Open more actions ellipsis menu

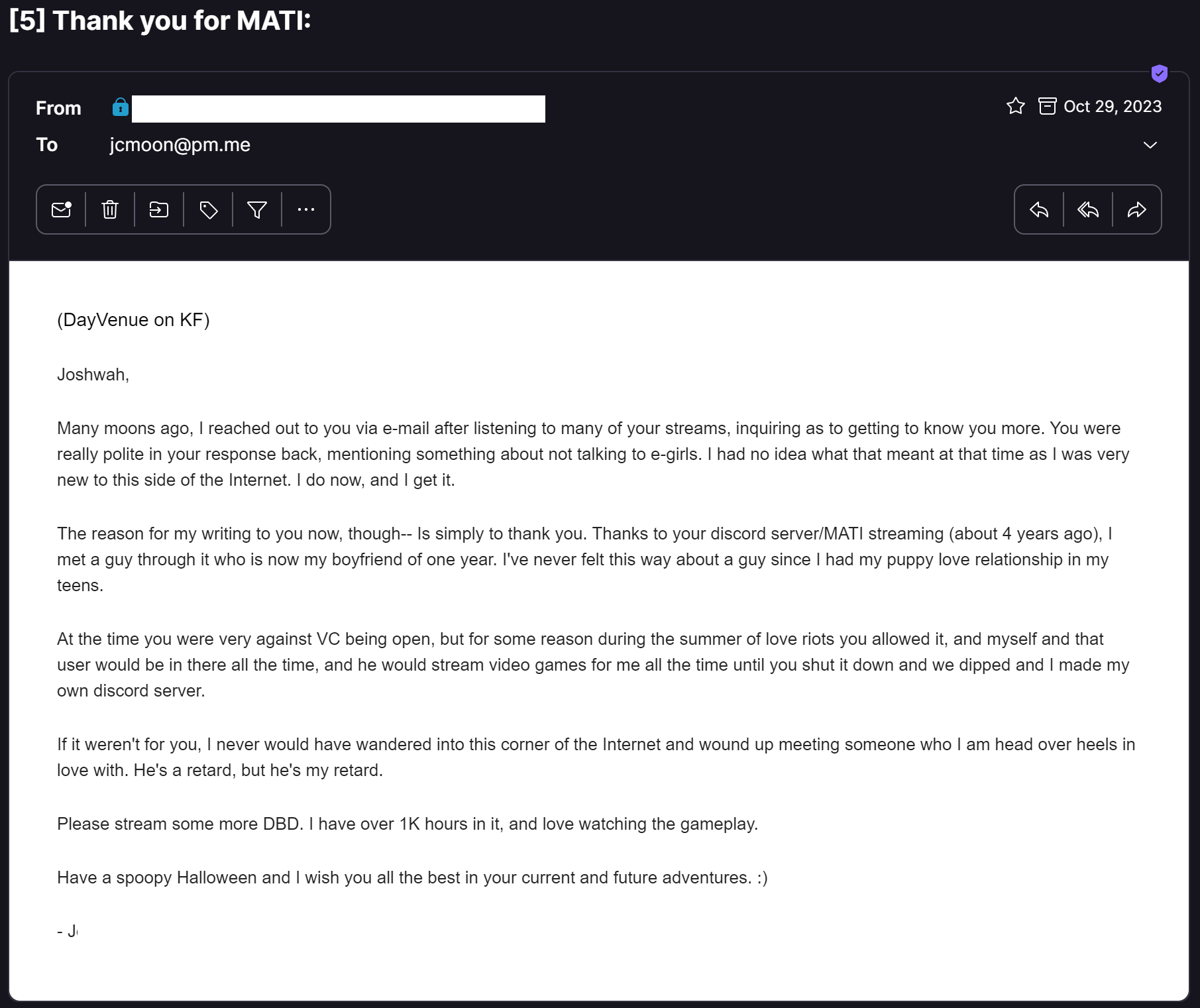pyautogui.click(x=306, y=210)
